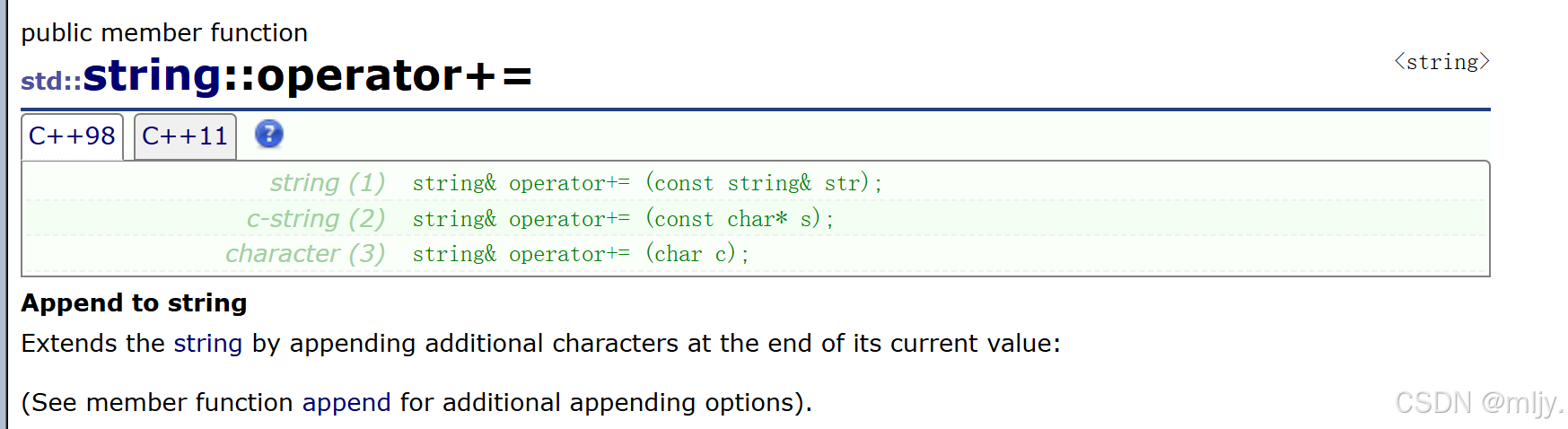
Task: Click the 'string' class name in the heading
Action: coord(153,75)
